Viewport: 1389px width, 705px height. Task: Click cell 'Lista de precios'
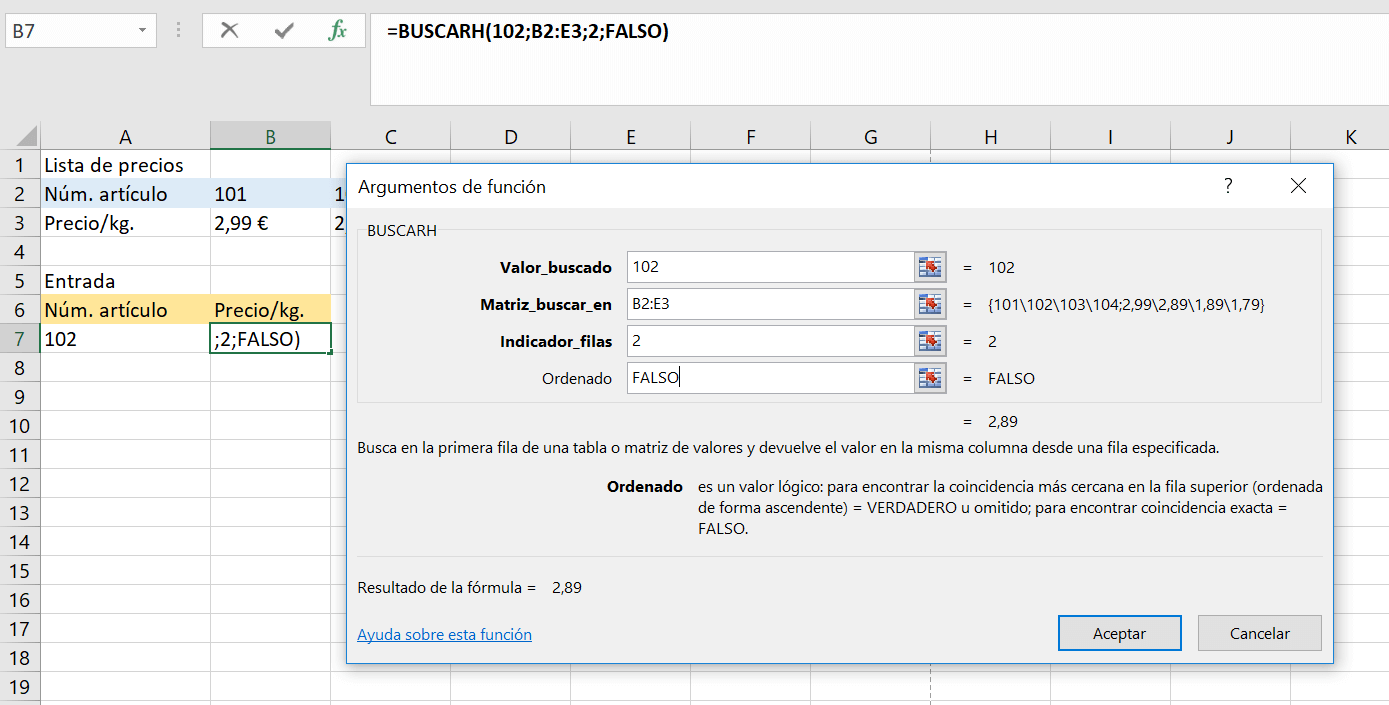coord(125,165)
